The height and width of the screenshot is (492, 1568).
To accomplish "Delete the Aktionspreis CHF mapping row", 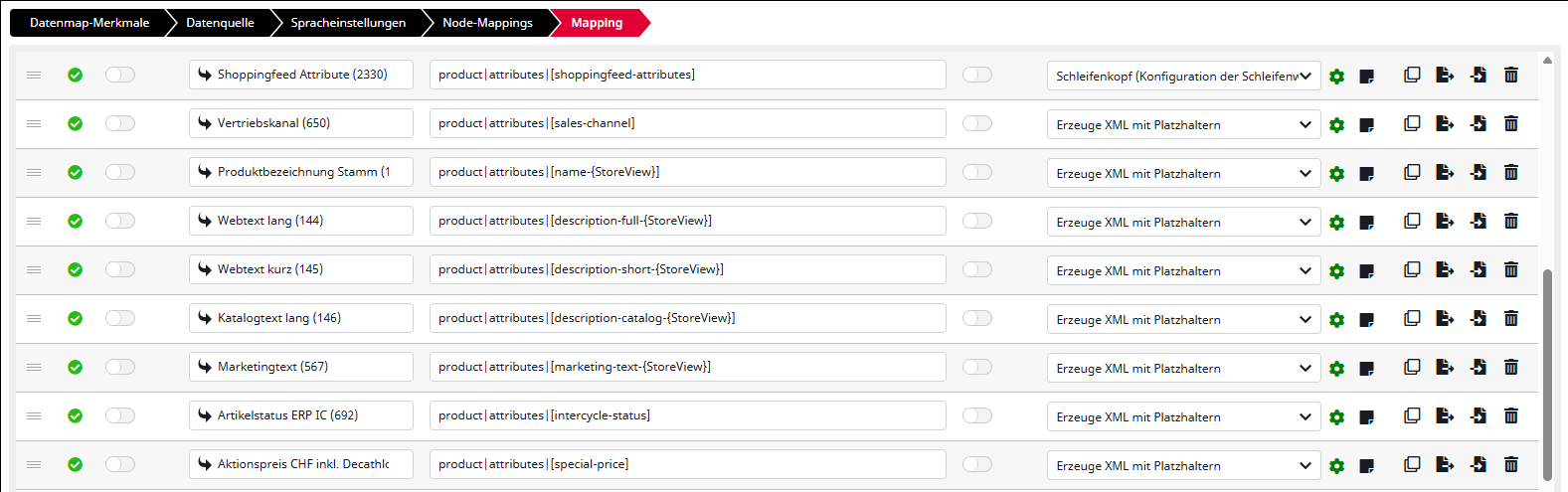I will coord(1511,464).
